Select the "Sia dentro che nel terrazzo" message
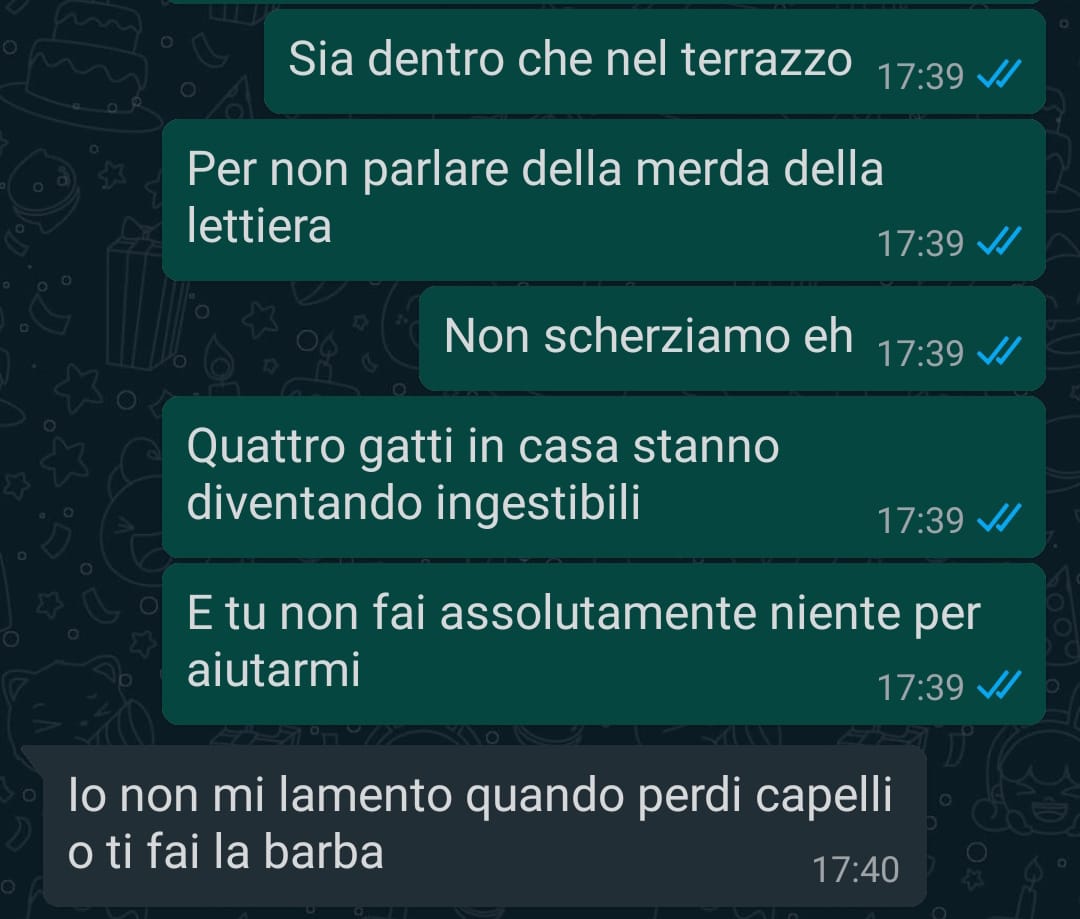Viewport: 1080px width, 919px height. (655, 61)
